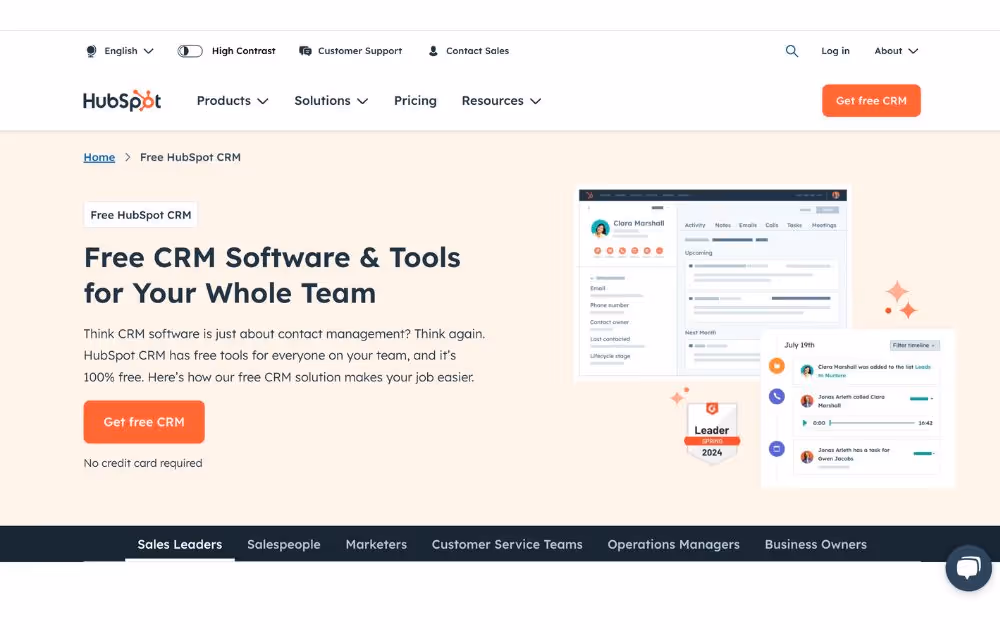This screenshot has width=1000, height=630.
Task: Click the audio play button in timeline
Action: tap(804, 423)
